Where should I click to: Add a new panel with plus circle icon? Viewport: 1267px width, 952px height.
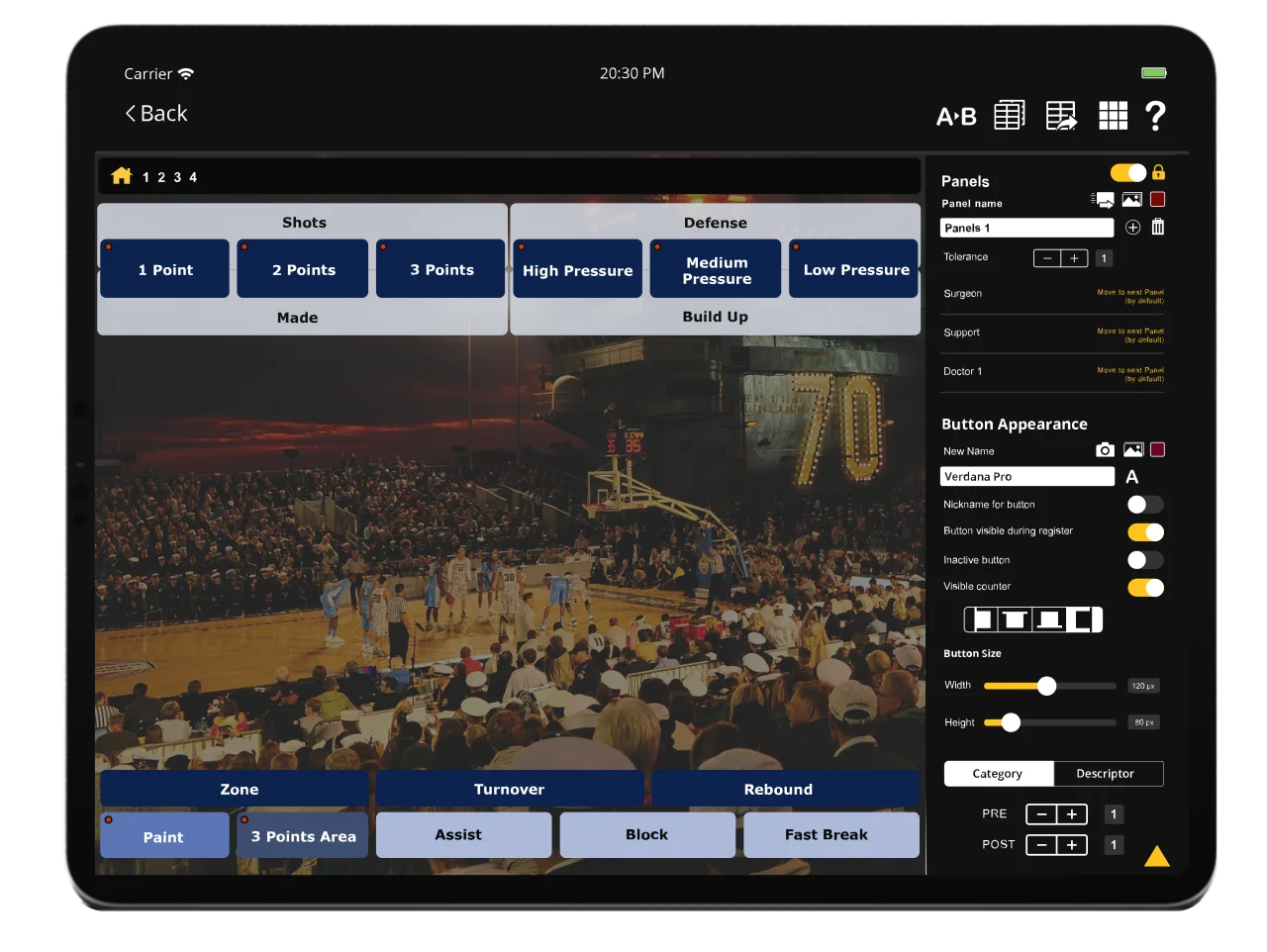pyautogui.click(x=1132, y=228)
